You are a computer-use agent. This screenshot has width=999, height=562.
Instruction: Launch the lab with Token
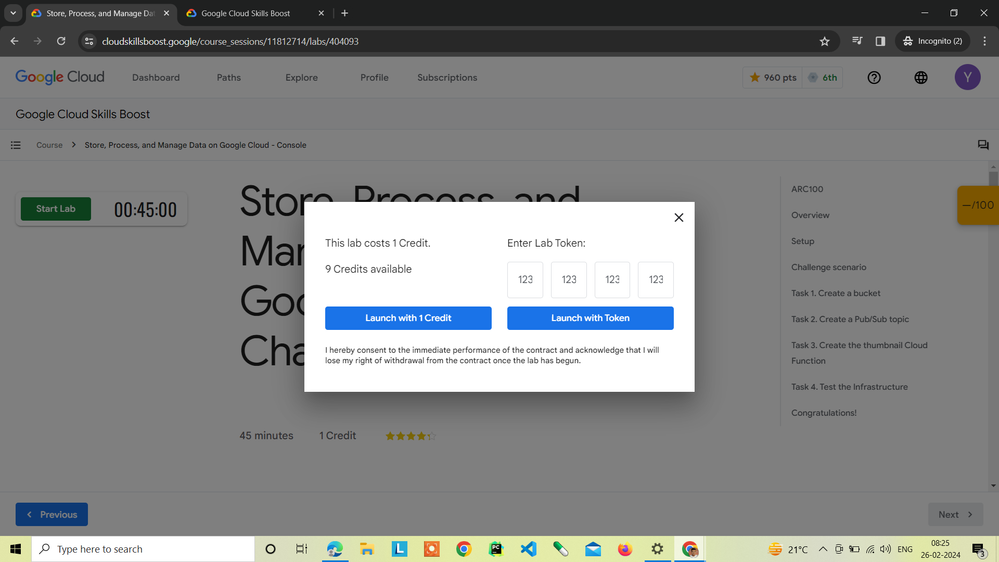click(590, 318)
